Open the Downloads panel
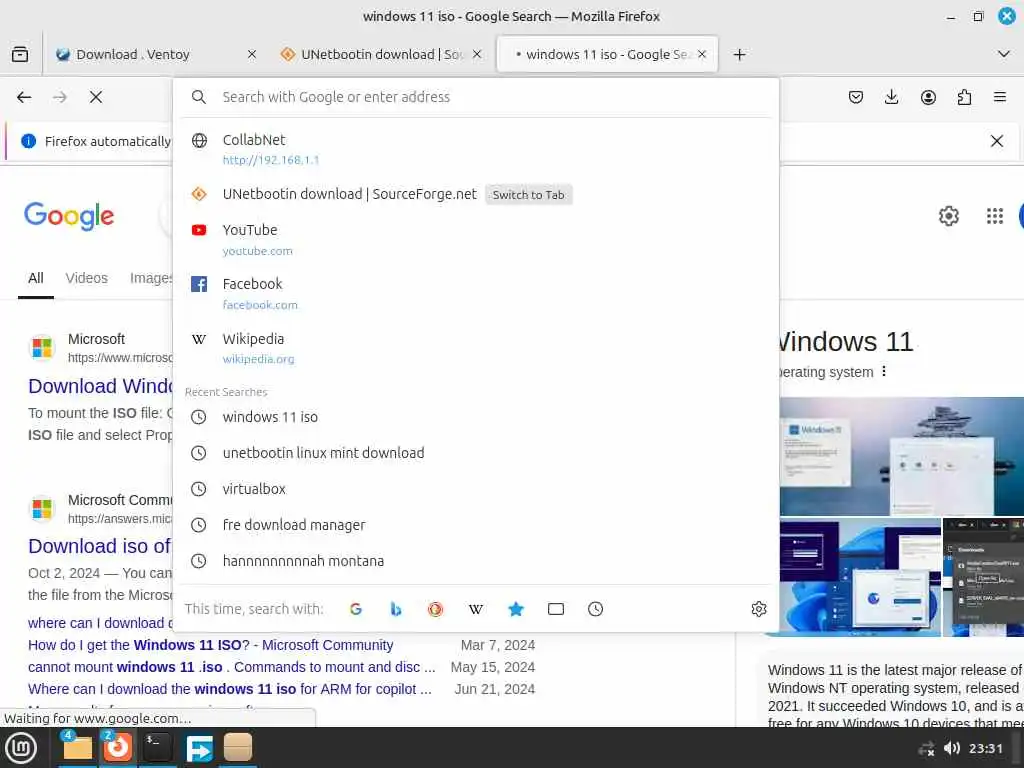The height and width of the screenshot is (768, 1024). [x=891, y=97]
